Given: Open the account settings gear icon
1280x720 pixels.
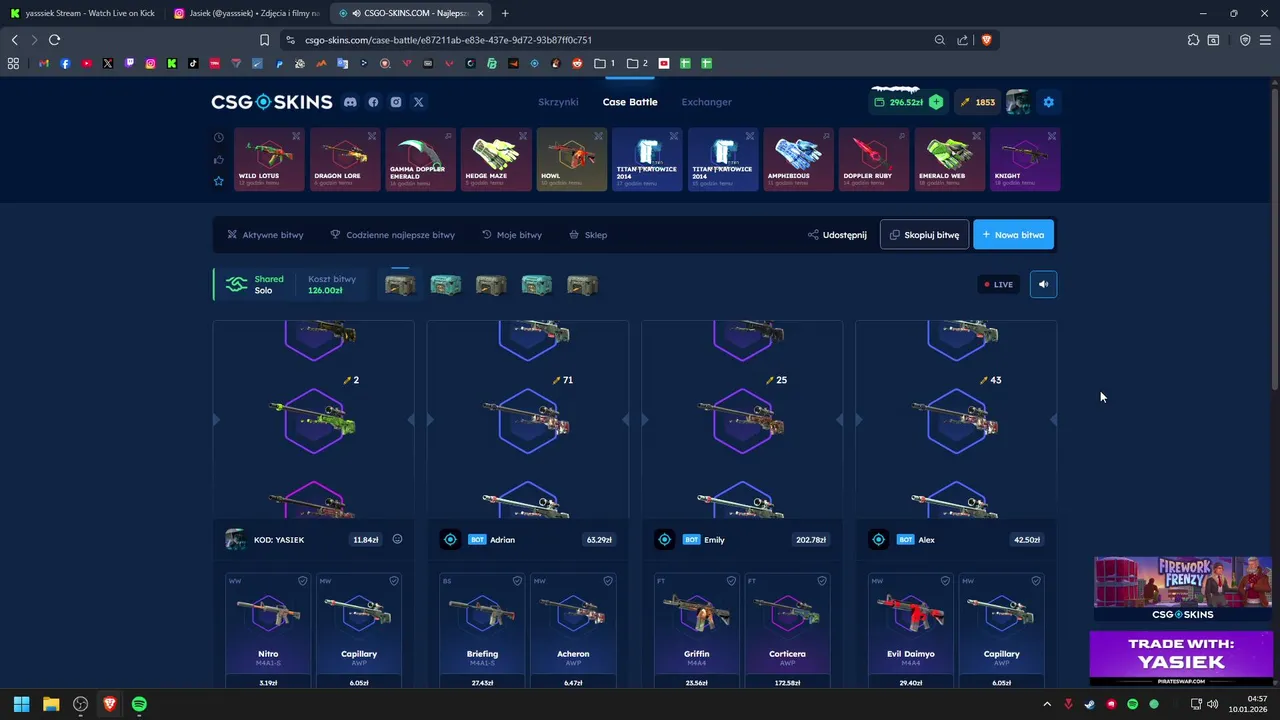Looking at the screenshot, I should point(1048,102).
